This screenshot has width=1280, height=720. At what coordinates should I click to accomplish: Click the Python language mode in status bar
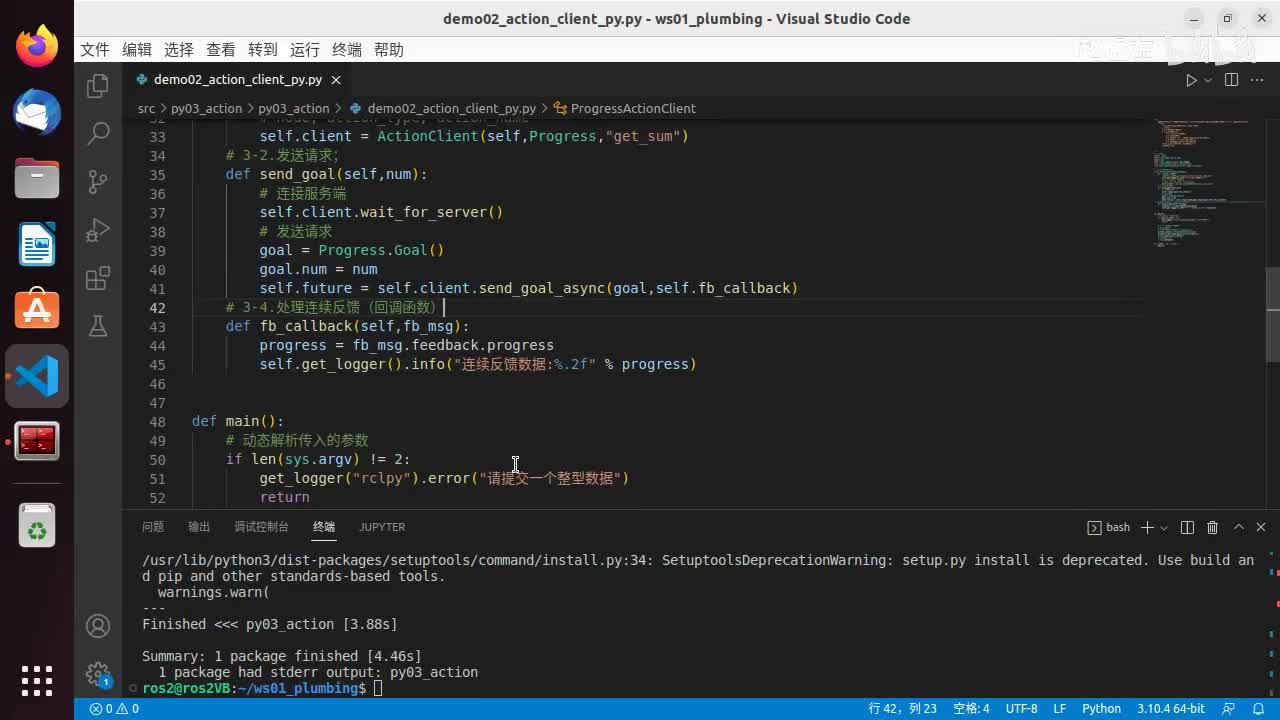(x=1101, y=708)
